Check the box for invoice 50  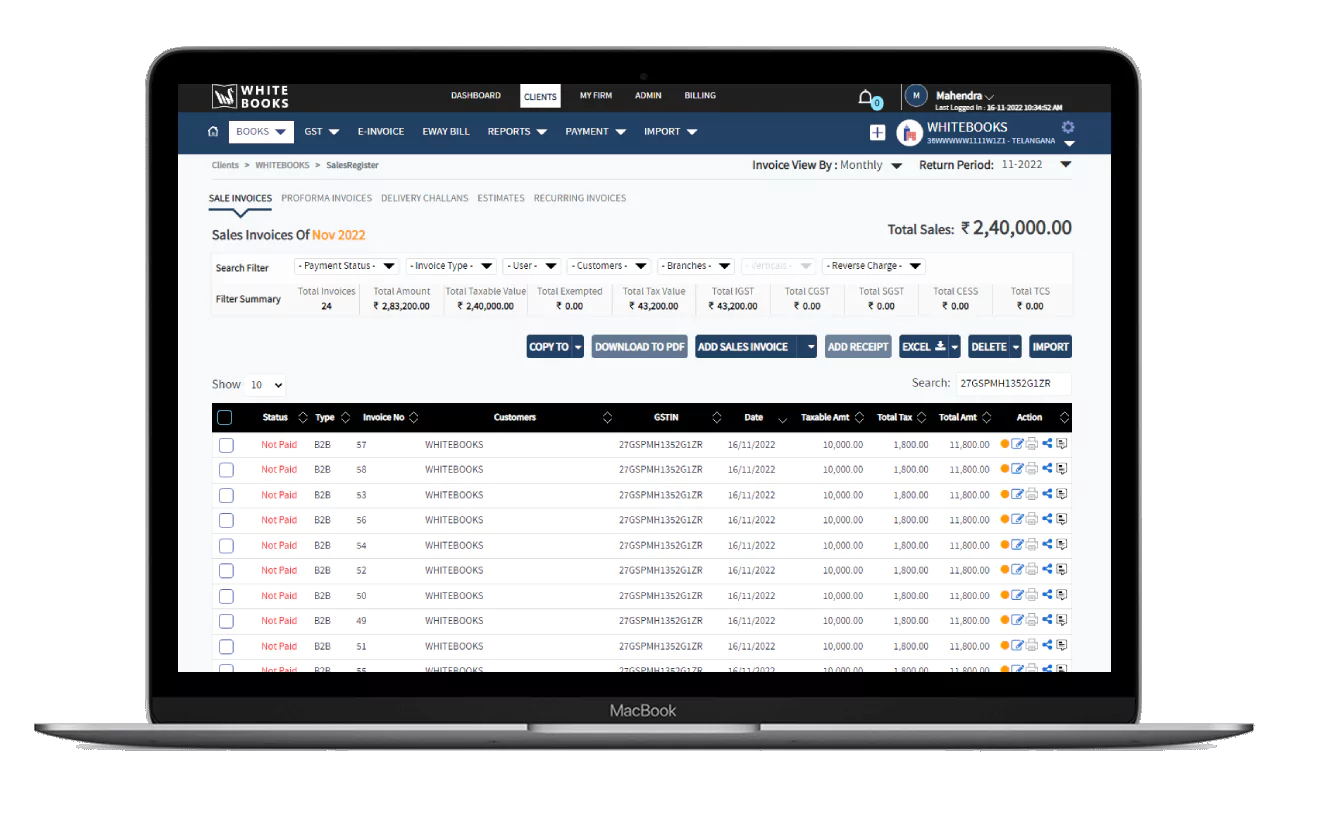click(226, 596)
